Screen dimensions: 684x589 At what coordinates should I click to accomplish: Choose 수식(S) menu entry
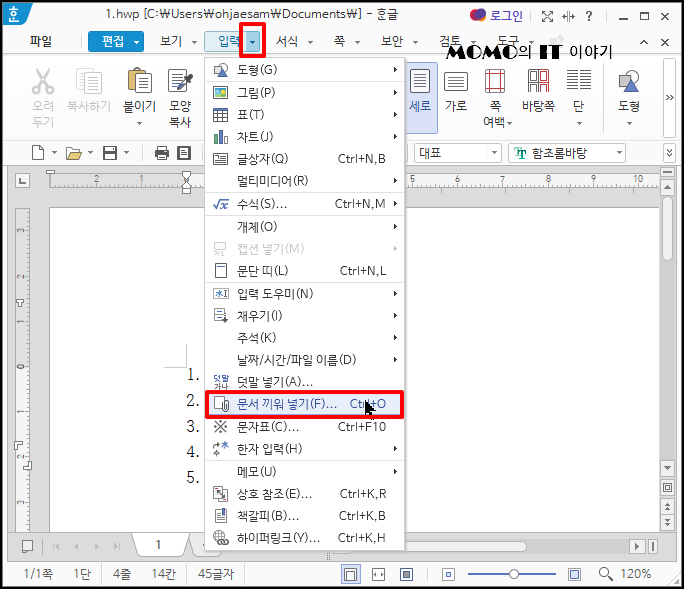[x=304, y=204]
